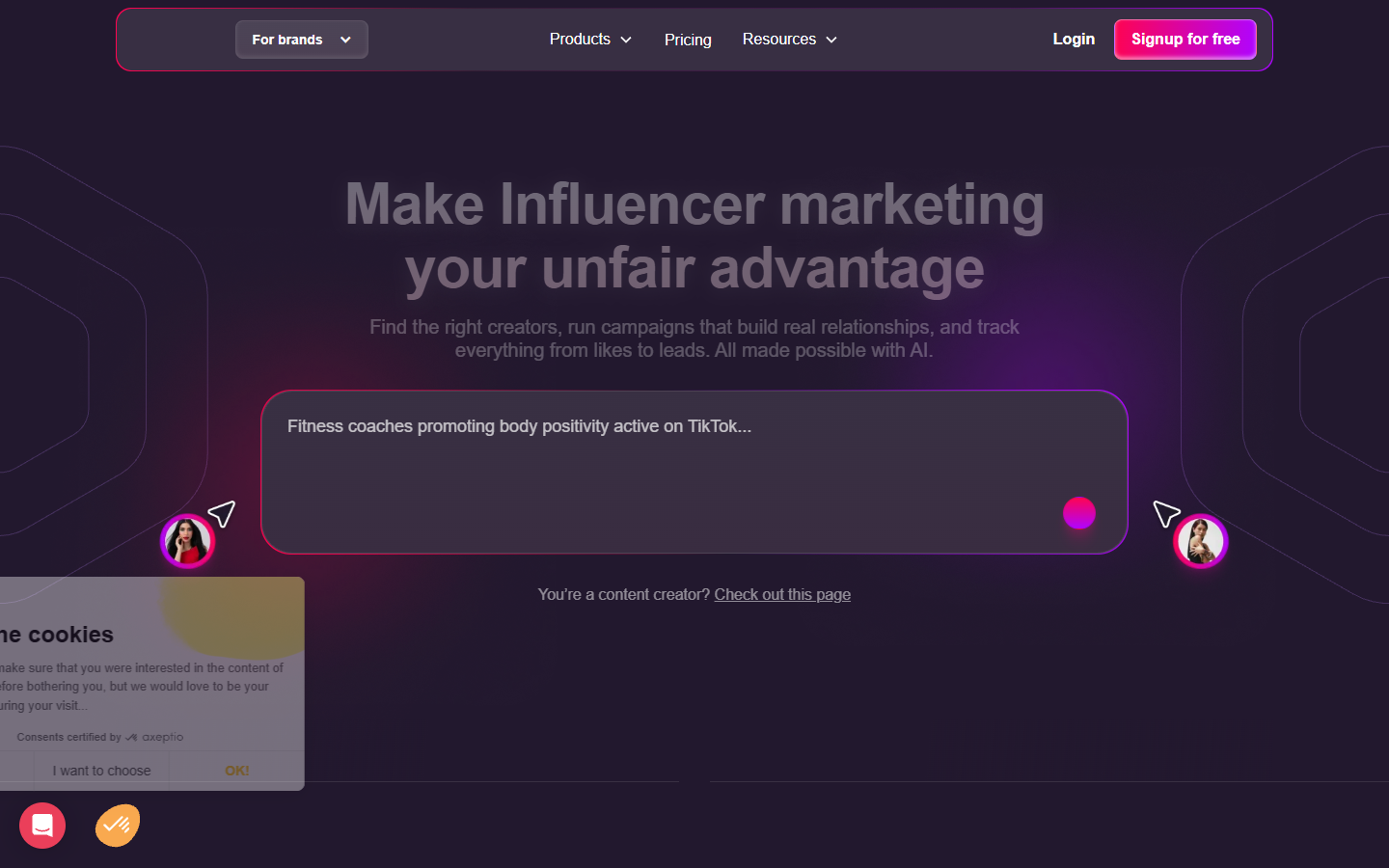Expand the Products menu chevron
This screenshot has width=1389, height=868.
click(x=626, y=40)
